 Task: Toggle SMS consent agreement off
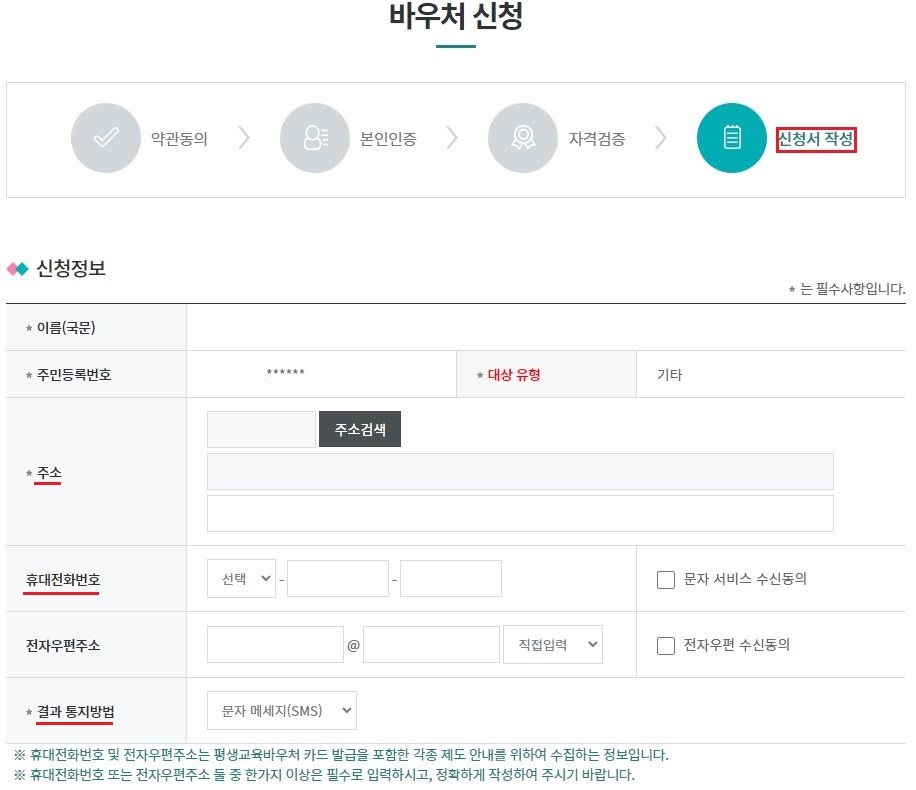click(666, 578)
